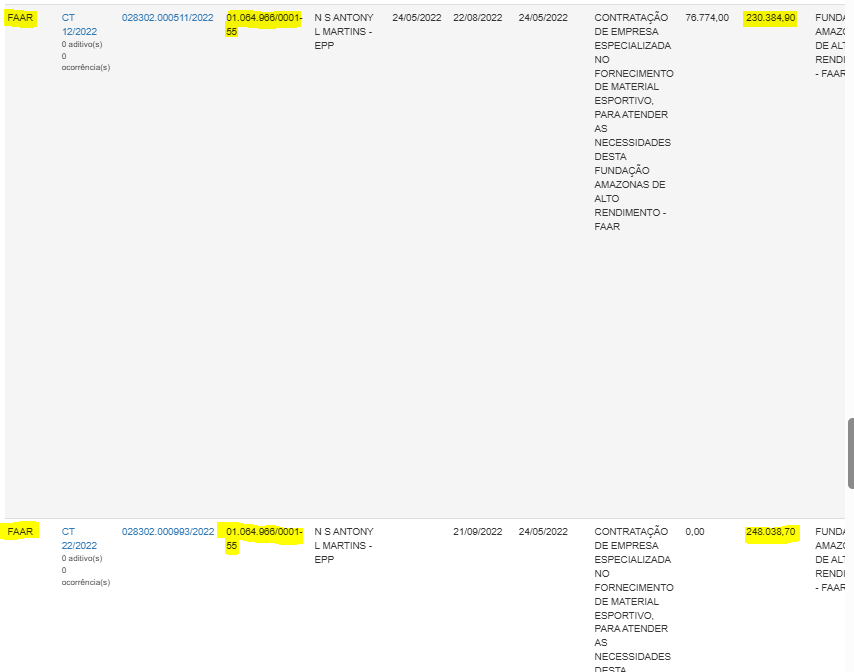Image resolution: width=854 pixels, height=672 pixels.
Task: Click the 0,00 value in CT 22/2022 row
Action: tap(694, 532)
